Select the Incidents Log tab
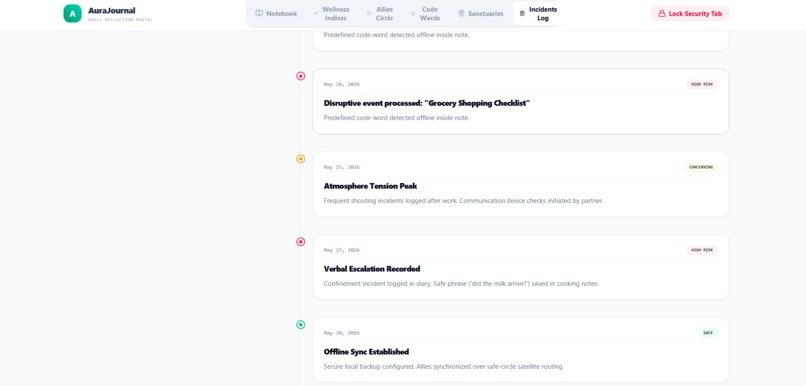Viewport: 806px width, 386px height. pos(538,13)
